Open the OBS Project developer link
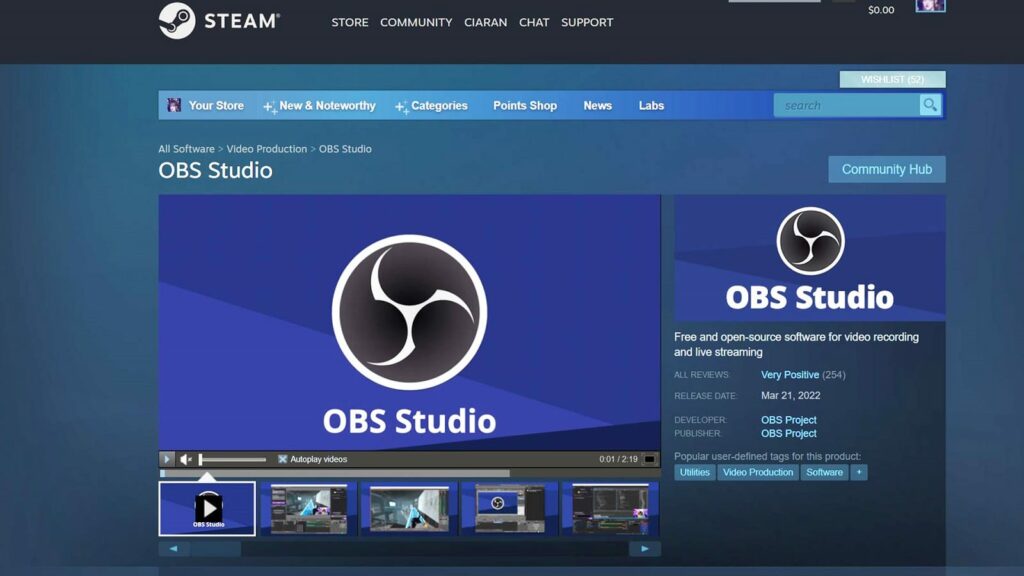The image size is (1024, 576). (x=788, y=420)
